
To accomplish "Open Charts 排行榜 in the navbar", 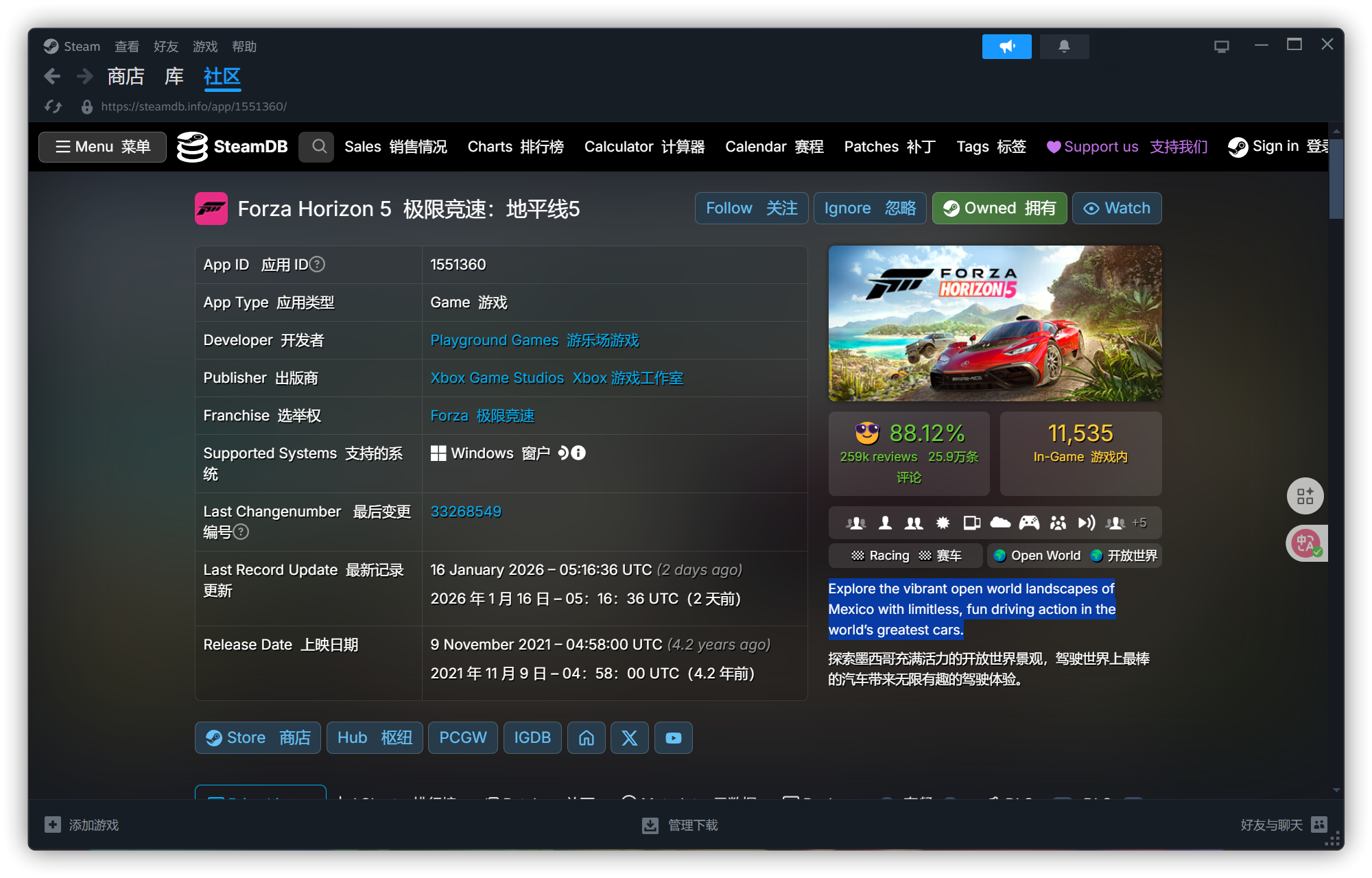I will (515, 146).
